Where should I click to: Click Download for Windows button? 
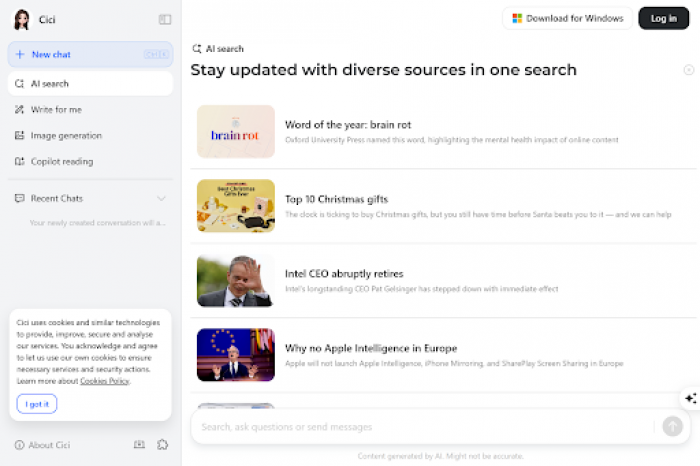567,18
